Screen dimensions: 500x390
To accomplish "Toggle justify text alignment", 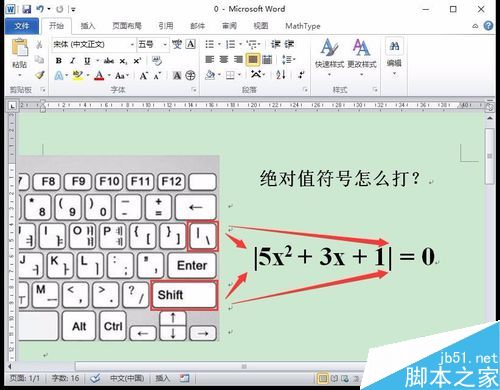I will (x=253, y=60).
